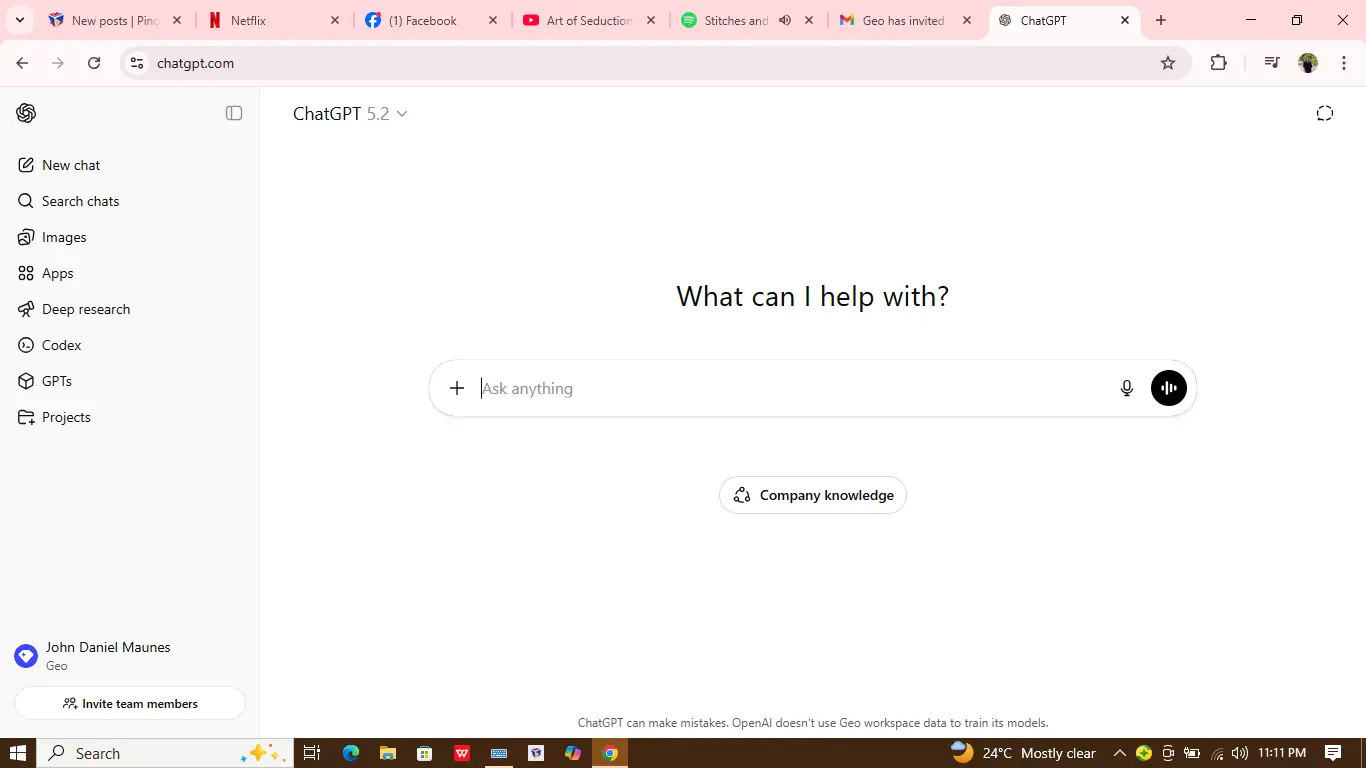Click the ChatGPT logo in the sidebar
The width and height of the screenshot is (1366, 768).
(x=27, y=113)
